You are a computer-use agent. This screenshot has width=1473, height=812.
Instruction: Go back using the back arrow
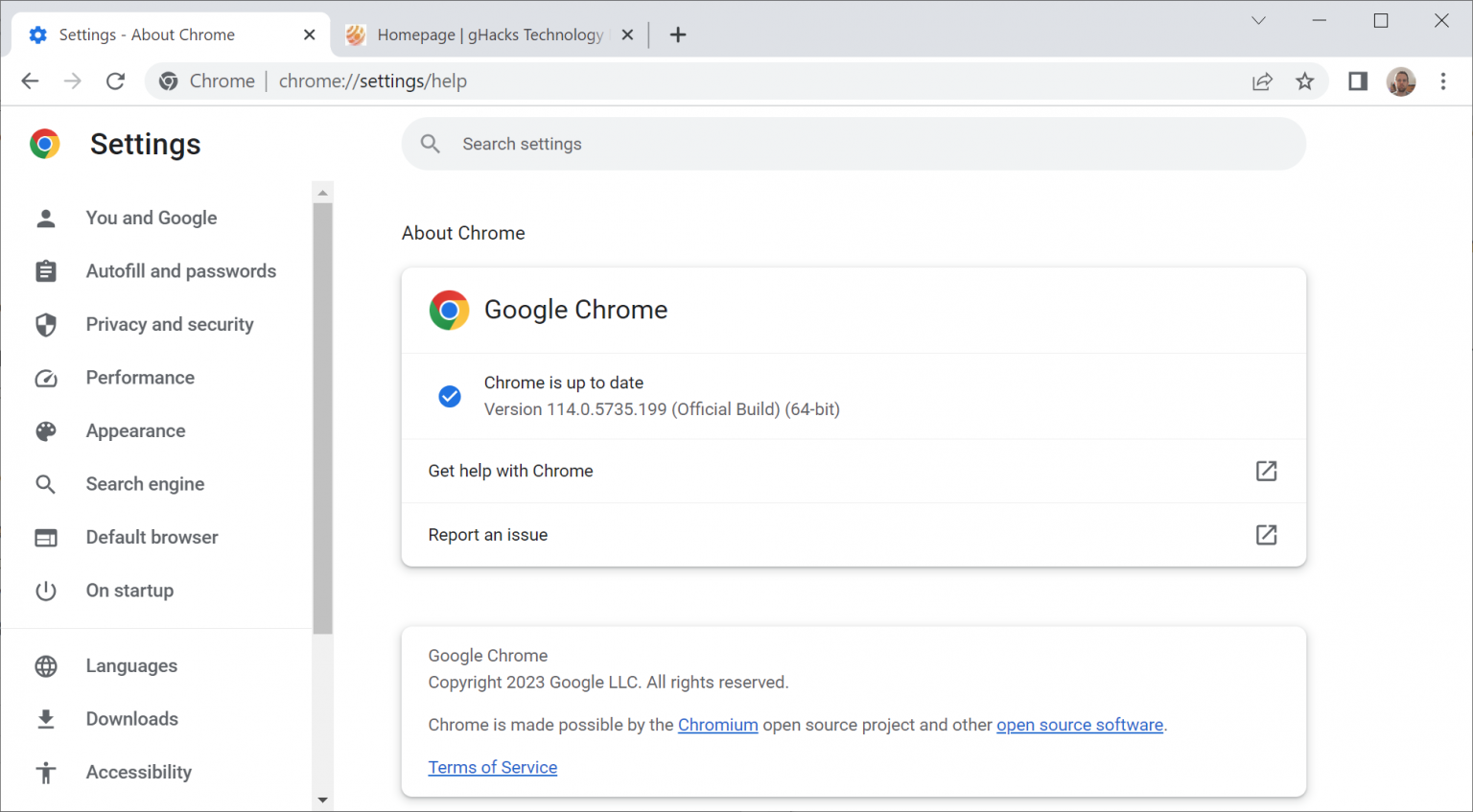(x=30, y=81)
